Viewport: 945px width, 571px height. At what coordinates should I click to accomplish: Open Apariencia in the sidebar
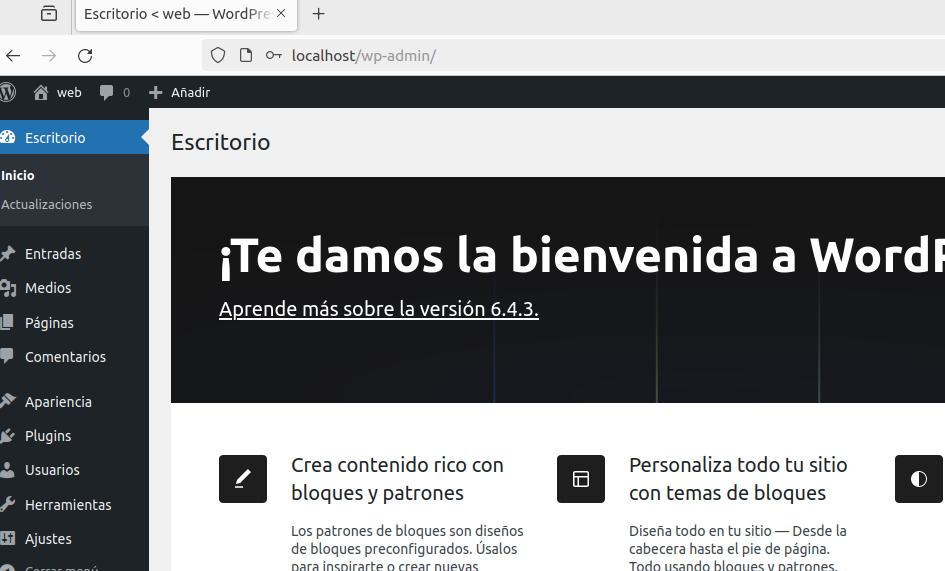58,402
